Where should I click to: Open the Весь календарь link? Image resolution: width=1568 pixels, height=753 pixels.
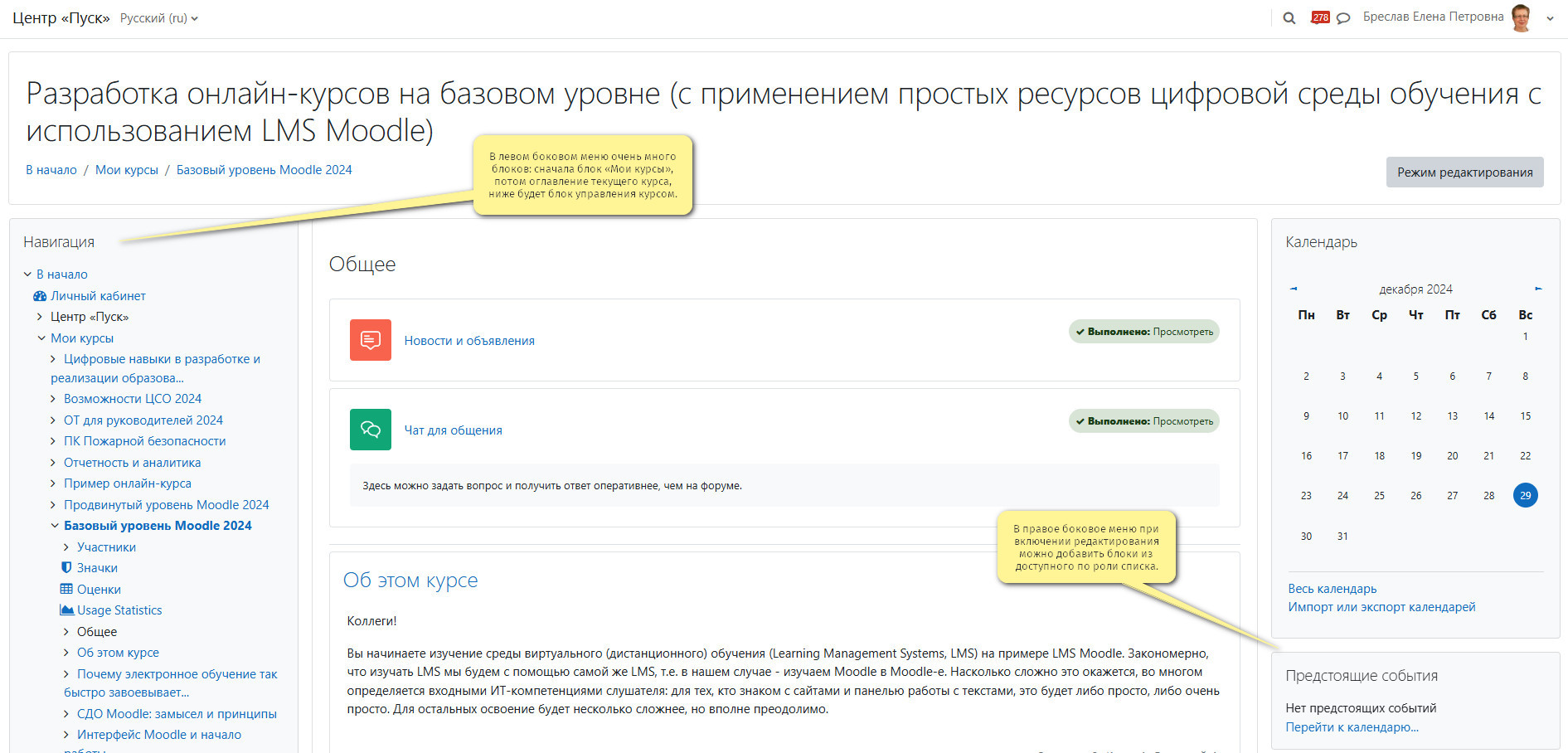(x=1333, y=589)
